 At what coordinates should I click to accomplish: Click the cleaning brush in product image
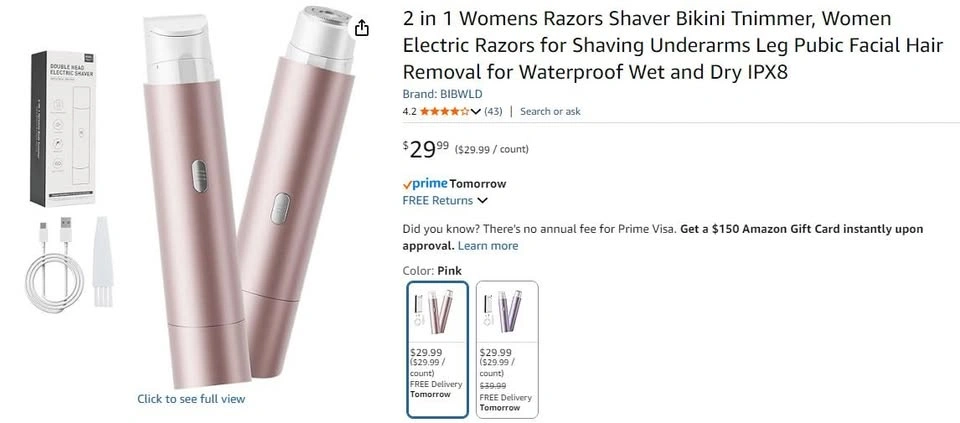(103, 261)
